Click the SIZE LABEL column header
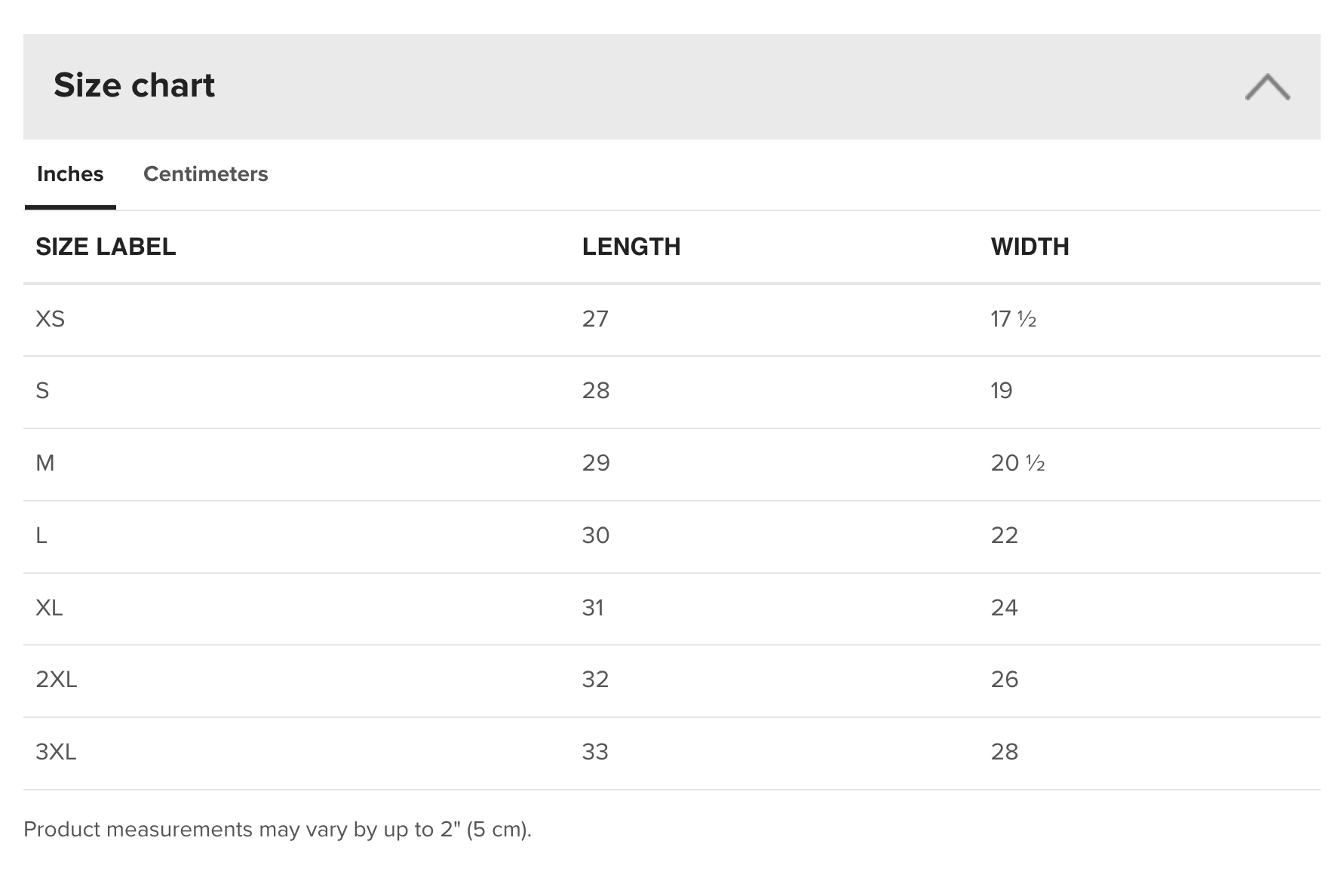Viewport: 1338px width, 896px height. (106, 247)
